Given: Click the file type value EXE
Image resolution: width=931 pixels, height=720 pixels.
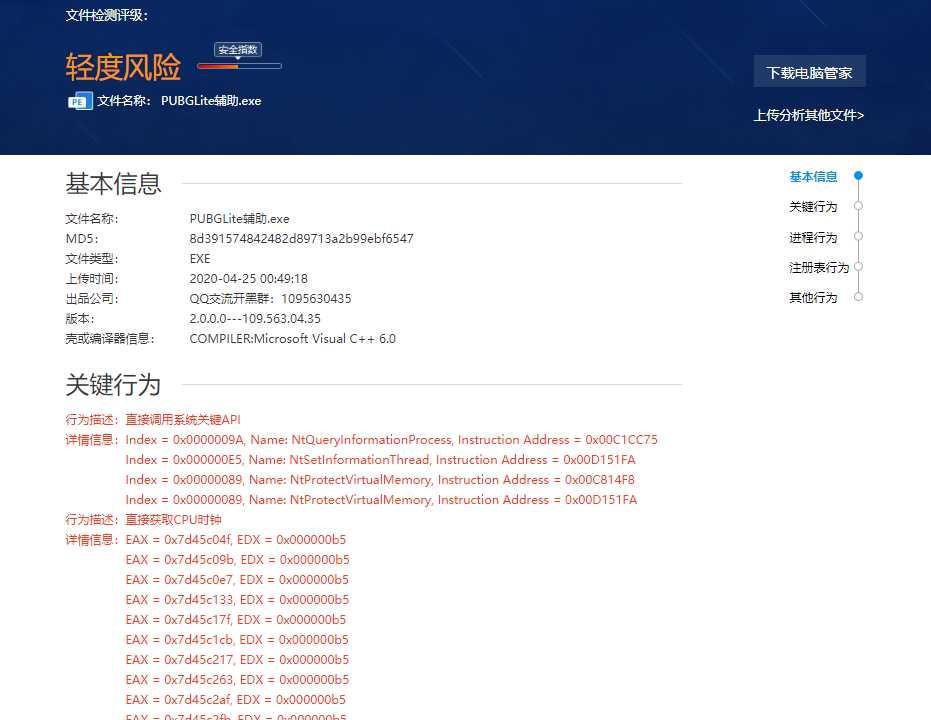Looking at the screenshot, I should pyautogui.click(x=200, y=259).
